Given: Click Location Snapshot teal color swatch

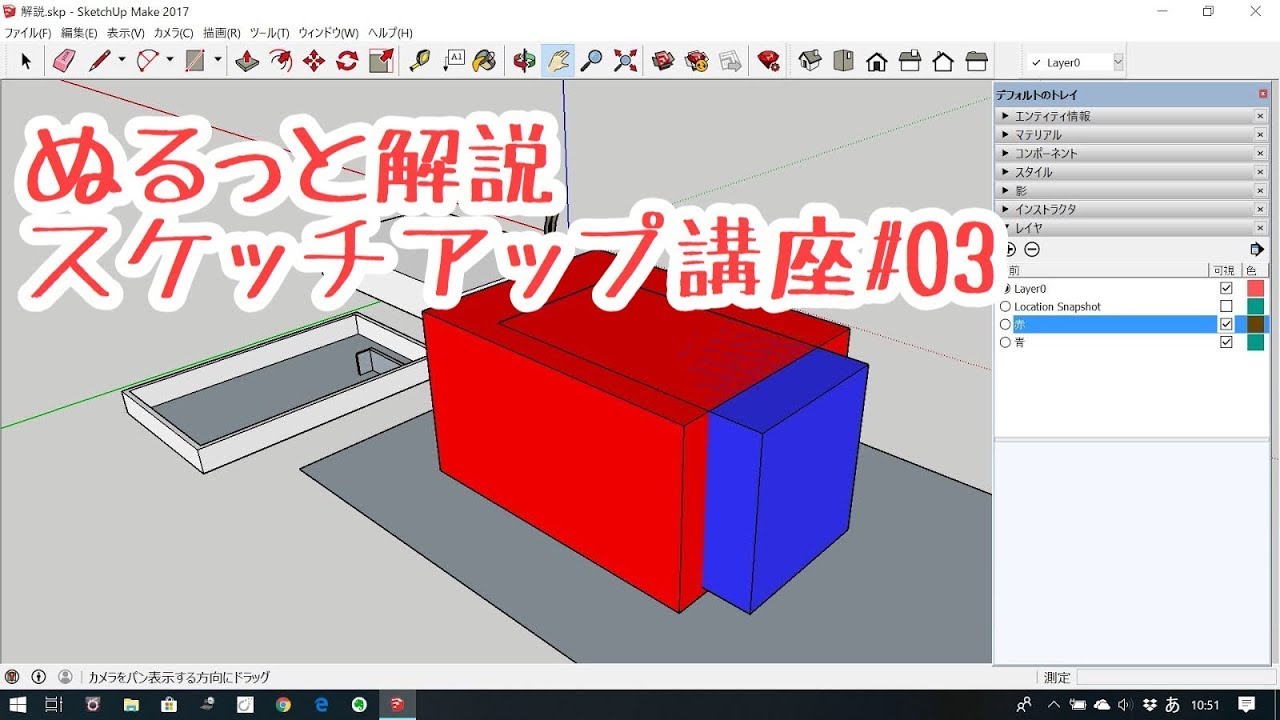Looking at the screenshot, I should (1255, 306).
